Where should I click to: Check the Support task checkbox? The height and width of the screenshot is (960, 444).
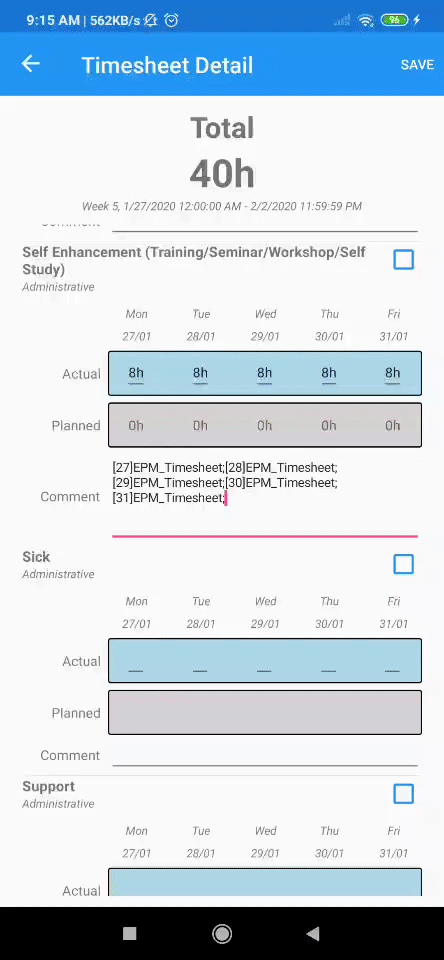click(404, 794)
